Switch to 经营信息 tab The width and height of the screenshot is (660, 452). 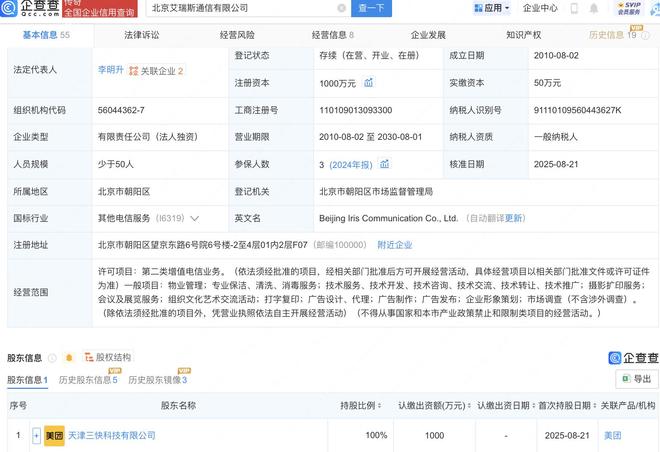coord(333,35)
